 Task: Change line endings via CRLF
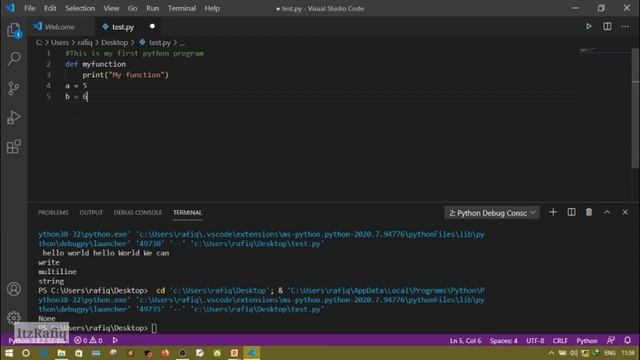(560, 340)
